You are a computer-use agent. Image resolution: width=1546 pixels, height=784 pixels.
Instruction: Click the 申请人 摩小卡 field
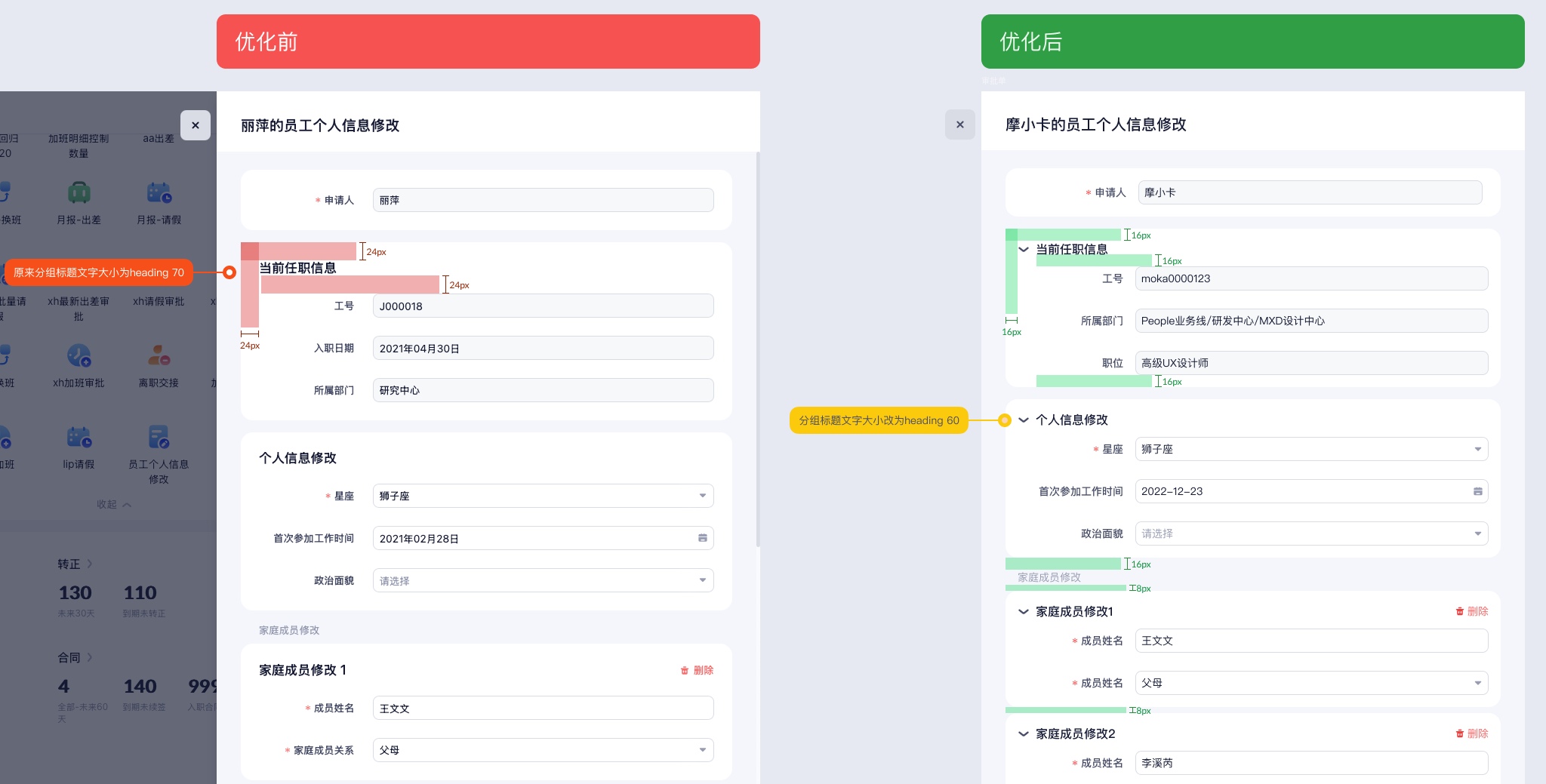pos(1310,192)
